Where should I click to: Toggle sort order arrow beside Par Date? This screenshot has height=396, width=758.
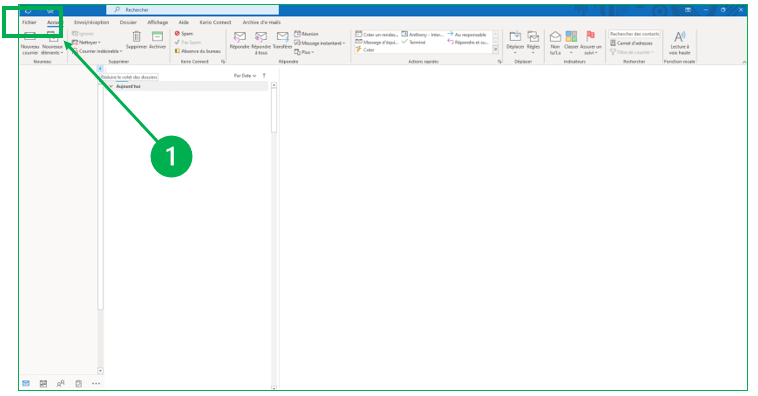click(x=264, y=75)
